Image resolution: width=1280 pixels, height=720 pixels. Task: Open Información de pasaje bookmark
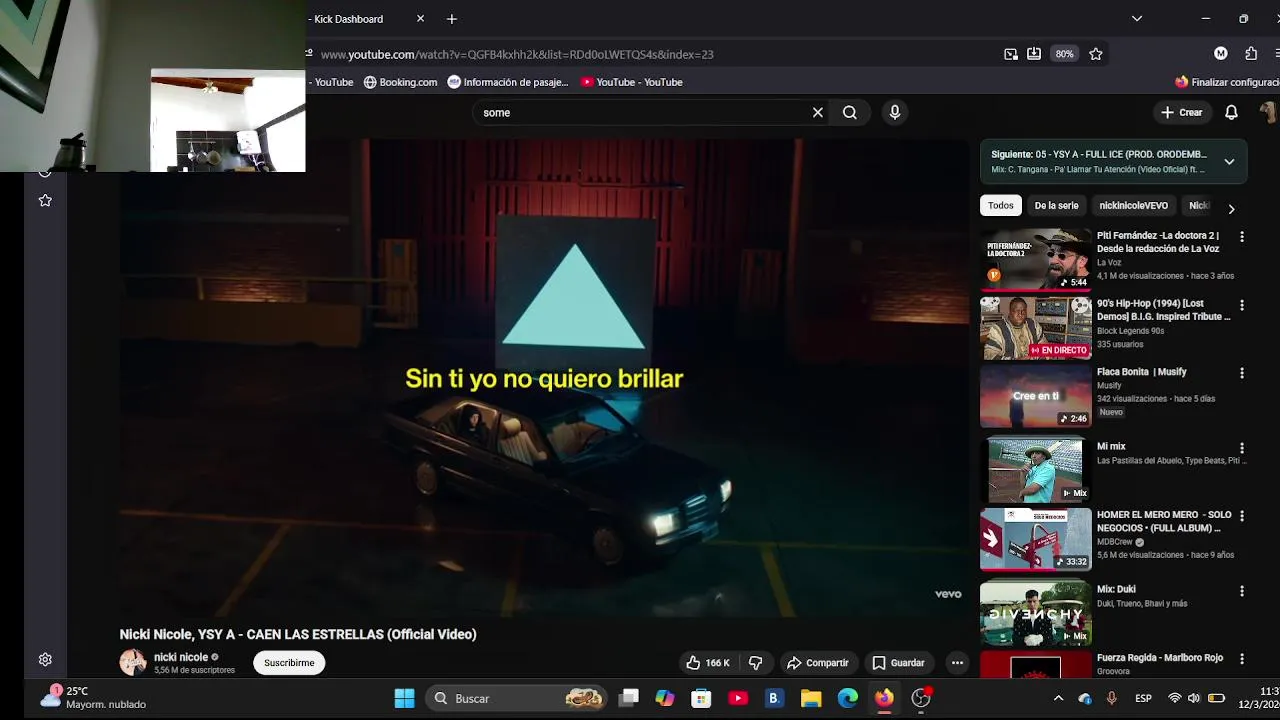coord(508,82)
